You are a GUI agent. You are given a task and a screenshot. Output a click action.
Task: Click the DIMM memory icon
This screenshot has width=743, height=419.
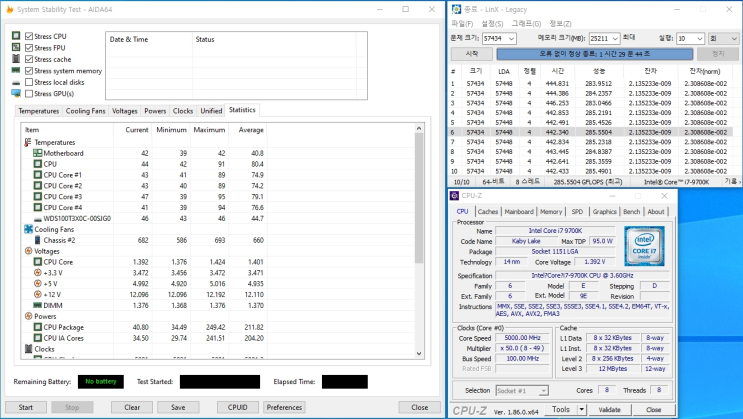pos(37,306)
